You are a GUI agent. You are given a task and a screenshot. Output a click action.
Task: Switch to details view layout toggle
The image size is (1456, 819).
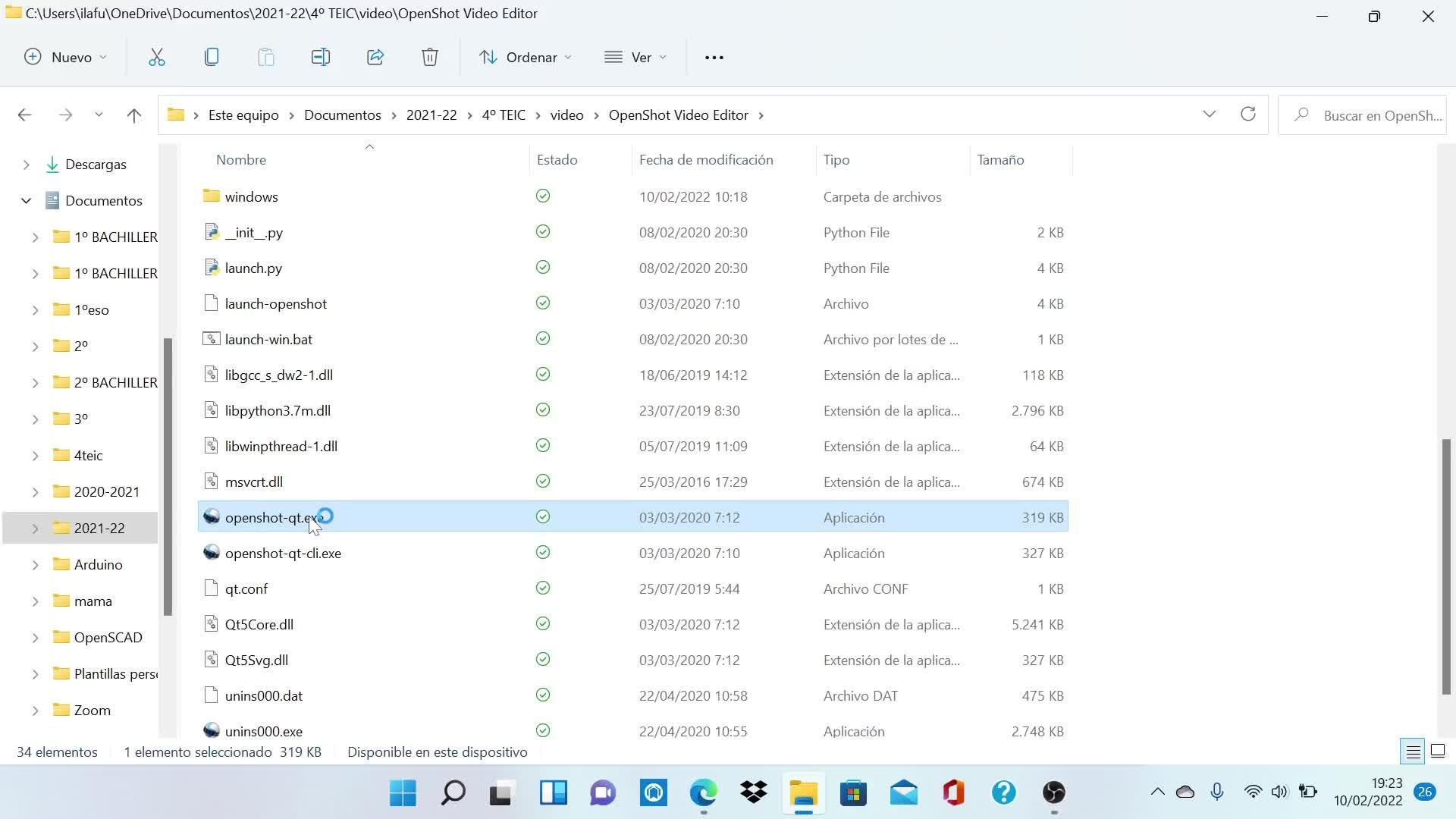[1413, 752]
